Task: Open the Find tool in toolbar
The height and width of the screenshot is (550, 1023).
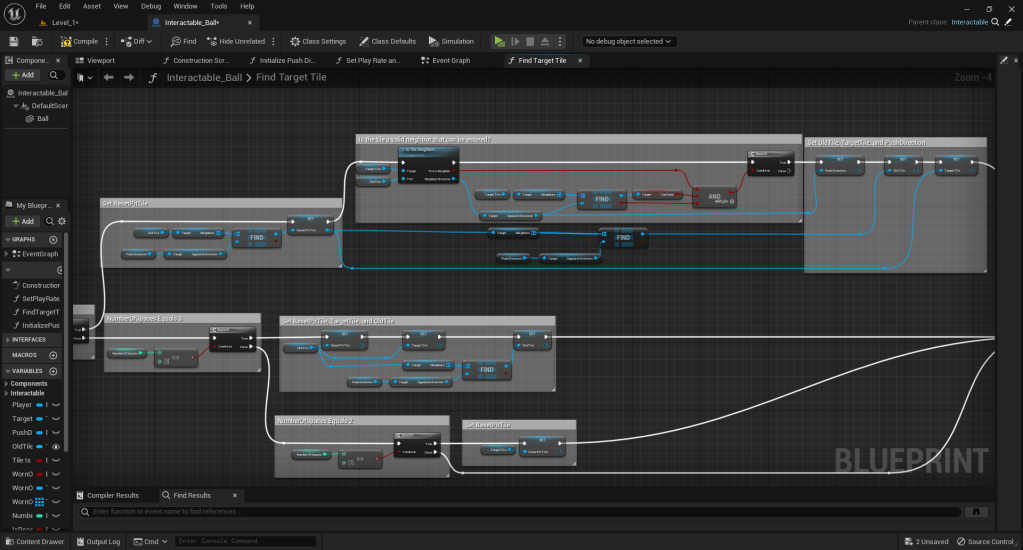Action: click(x=183, y=41)
